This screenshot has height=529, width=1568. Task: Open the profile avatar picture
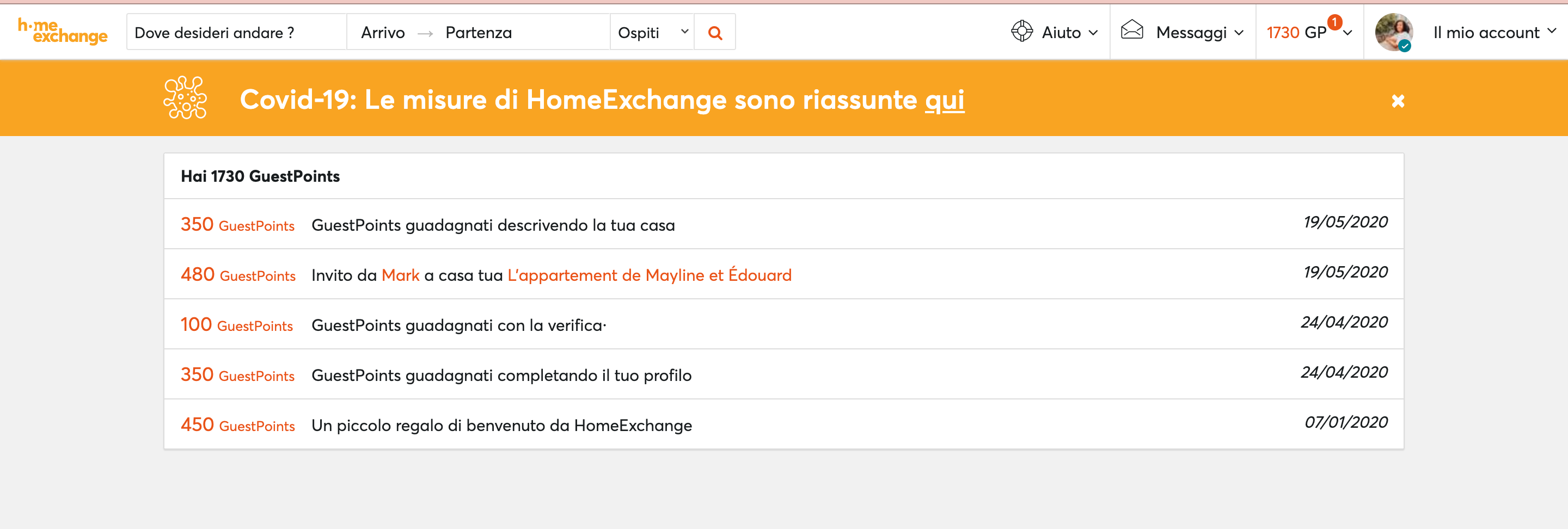[x=1393, y=32]
